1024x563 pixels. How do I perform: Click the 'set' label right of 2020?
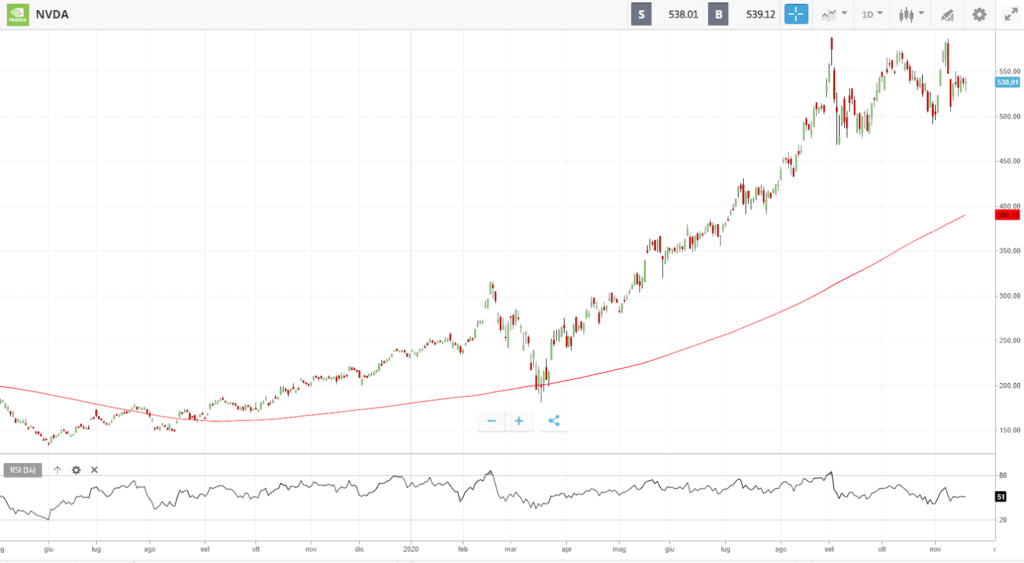(829, 549)
